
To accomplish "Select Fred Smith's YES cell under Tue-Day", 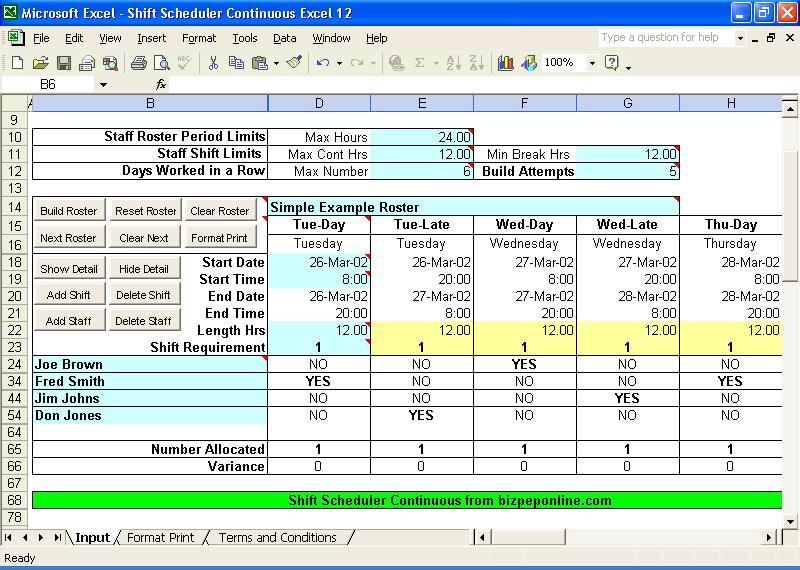I will pos(319,382).
